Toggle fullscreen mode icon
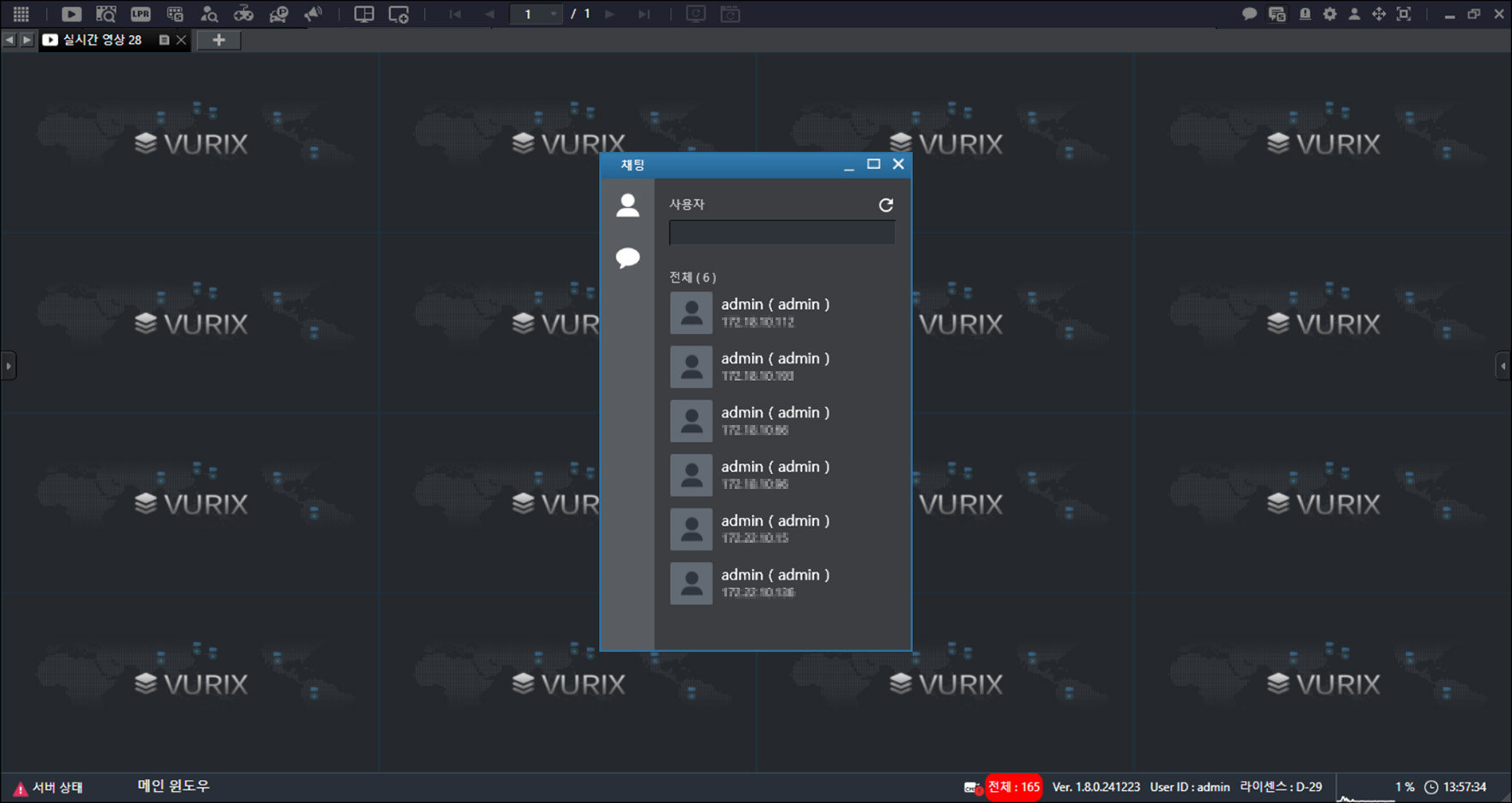 (x=1404, y=14)
